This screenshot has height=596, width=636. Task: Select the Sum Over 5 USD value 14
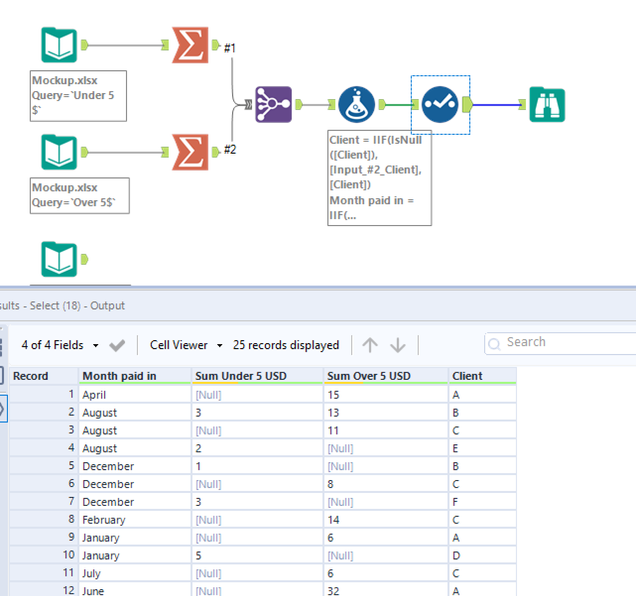386,519
